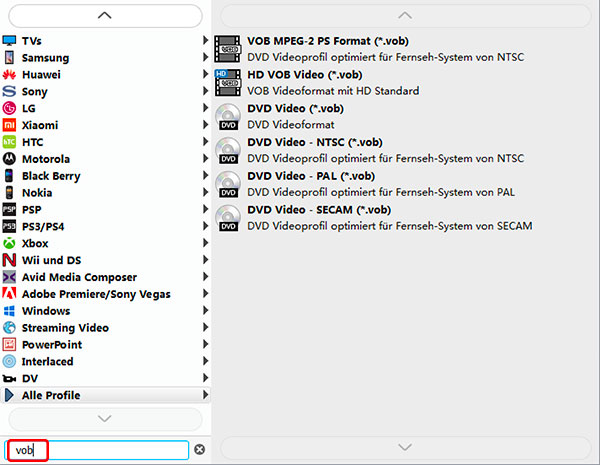Screen dimensions: 600x465
Task: Click the Alle Profile play icon
Action: (9, 395)
